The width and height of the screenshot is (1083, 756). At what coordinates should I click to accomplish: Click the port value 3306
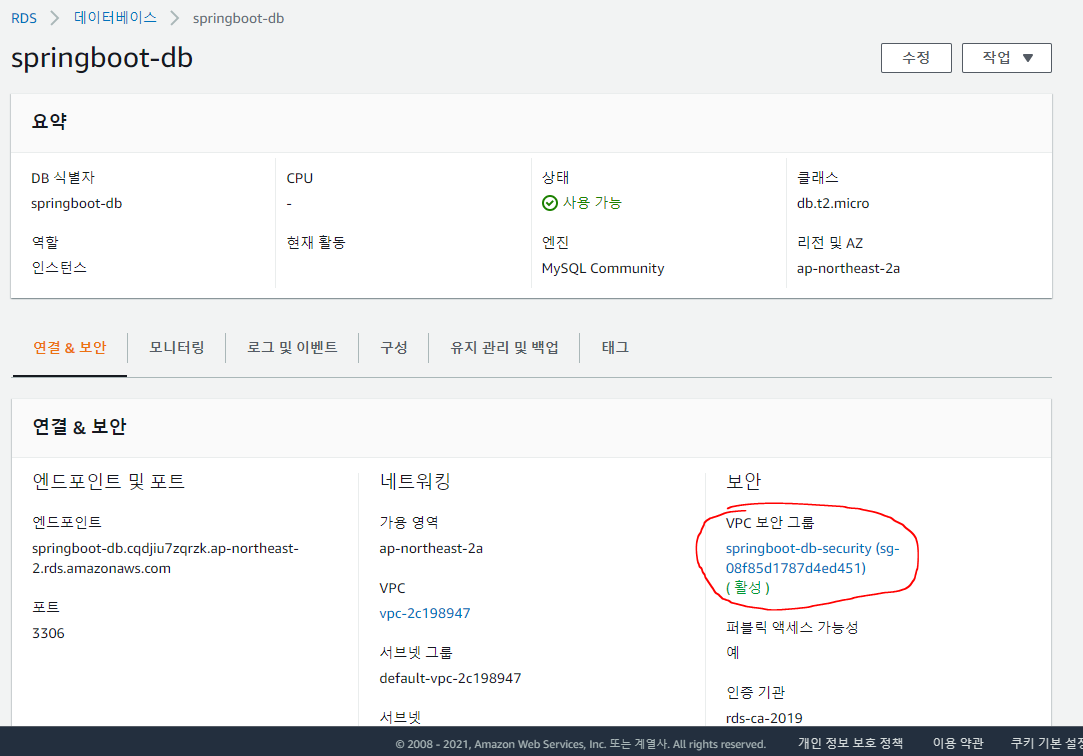(x=48, y=633)
